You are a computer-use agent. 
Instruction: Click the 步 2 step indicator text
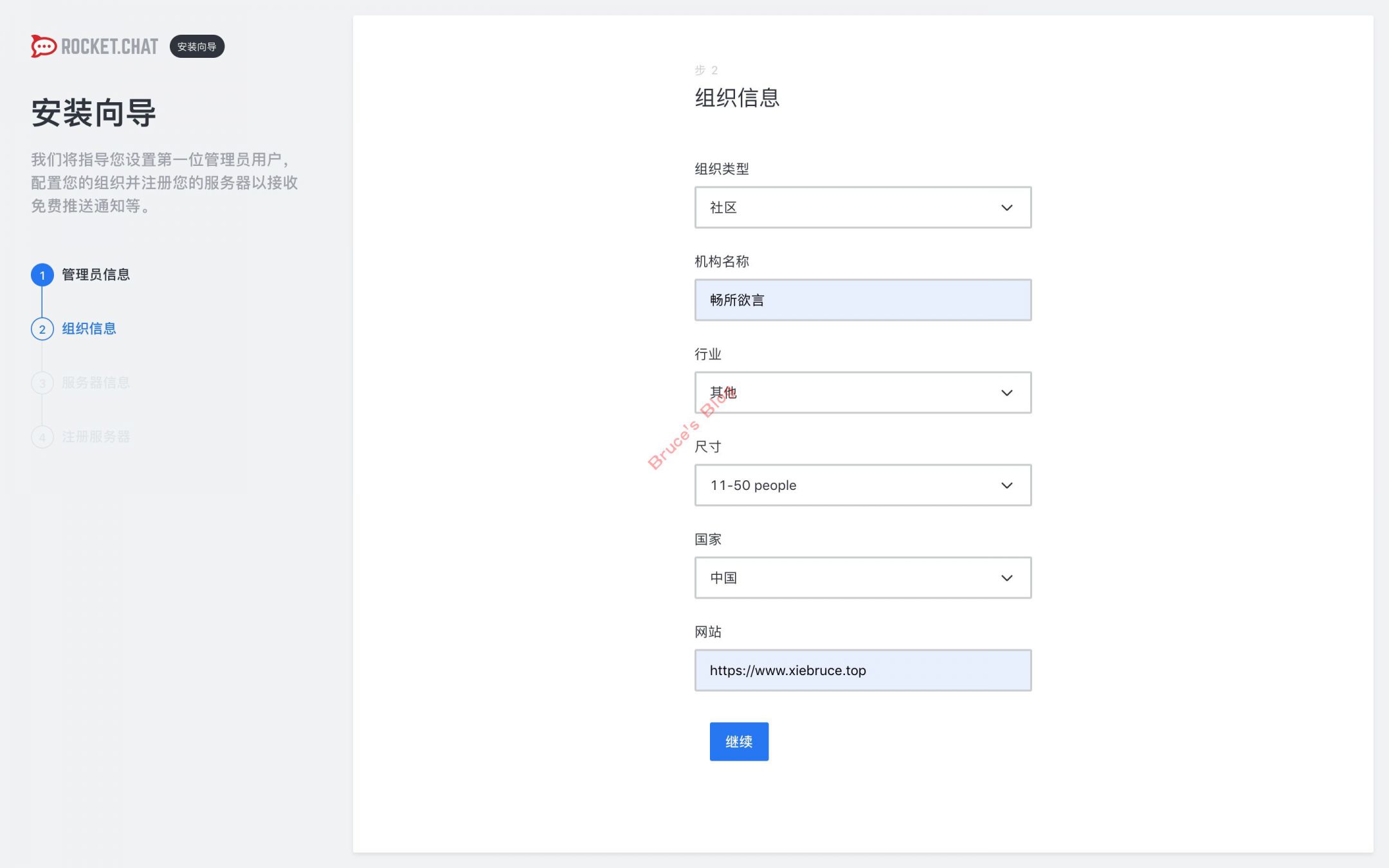(x=706, y=70)
